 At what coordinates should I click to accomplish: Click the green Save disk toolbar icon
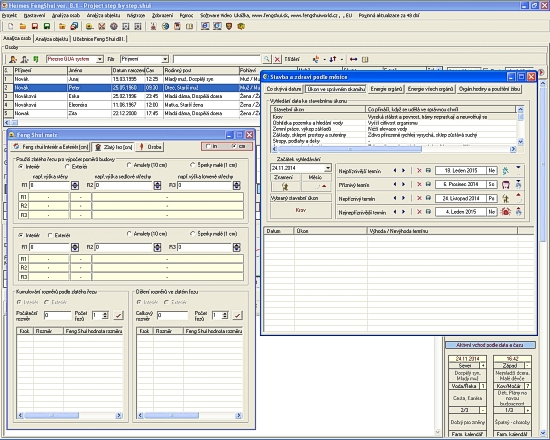[x=47, y=26]
